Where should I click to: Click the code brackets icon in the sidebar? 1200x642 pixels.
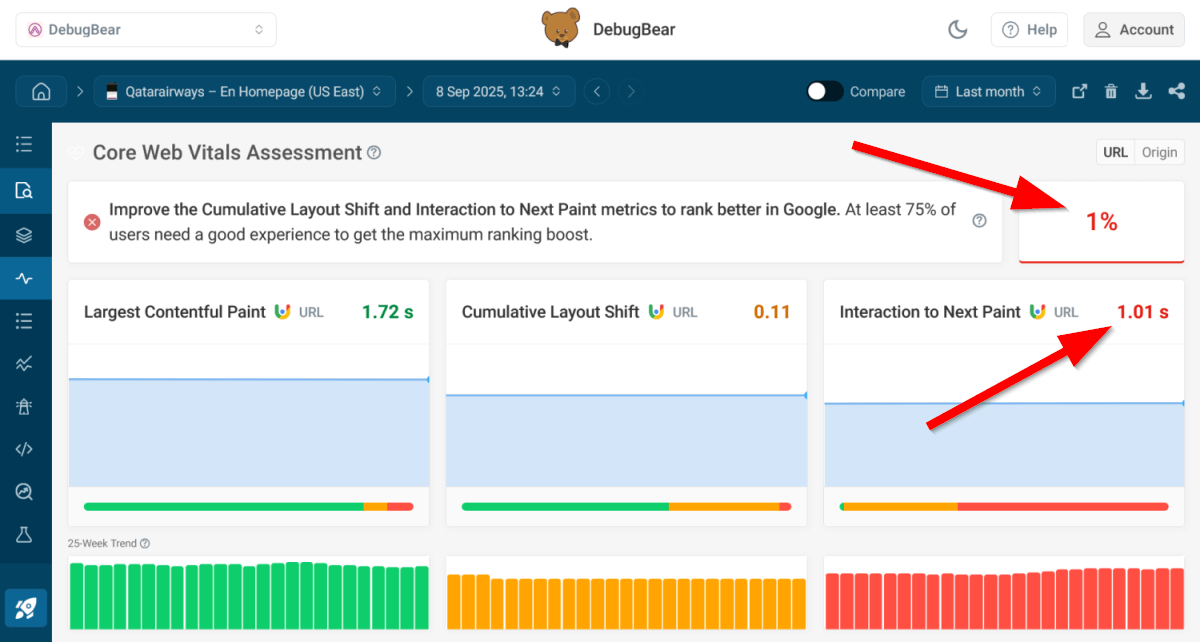click(x=25, y=449)
